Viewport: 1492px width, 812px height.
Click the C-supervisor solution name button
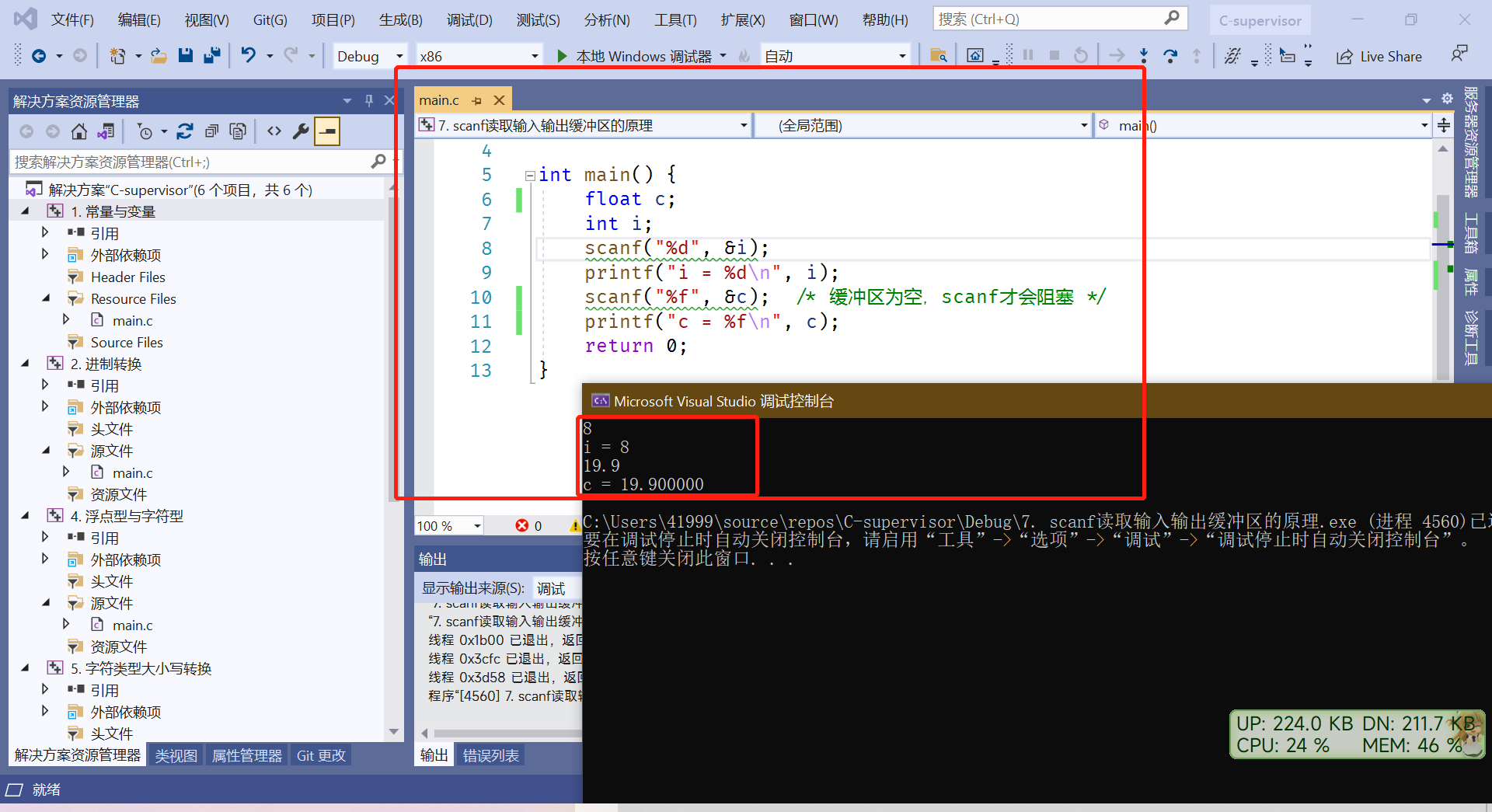coord(1260,21)
